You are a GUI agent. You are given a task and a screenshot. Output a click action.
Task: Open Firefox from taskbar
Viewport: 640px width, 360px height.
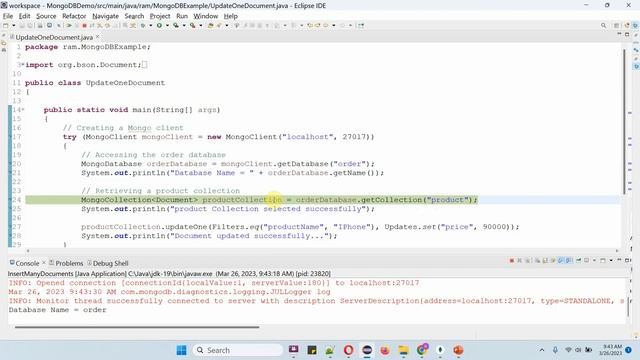pos(384,350)
